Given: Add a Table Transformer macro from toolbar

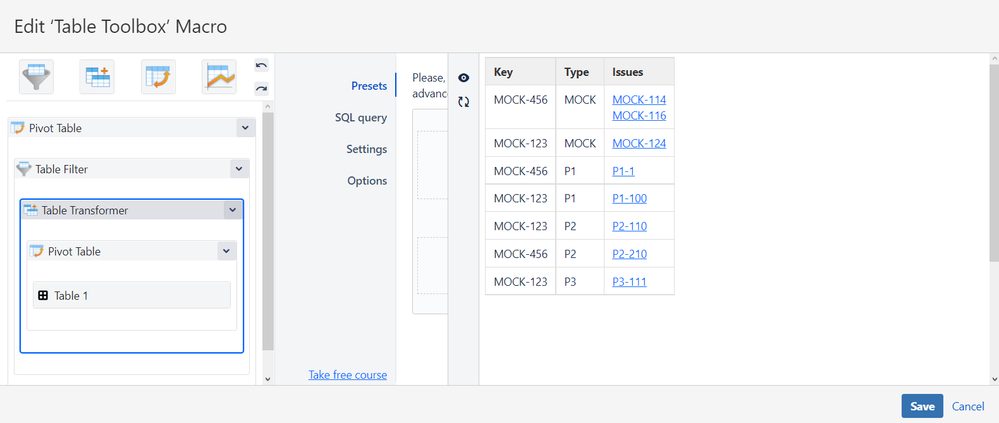Looking at the screenshot, I should [97, 77].
